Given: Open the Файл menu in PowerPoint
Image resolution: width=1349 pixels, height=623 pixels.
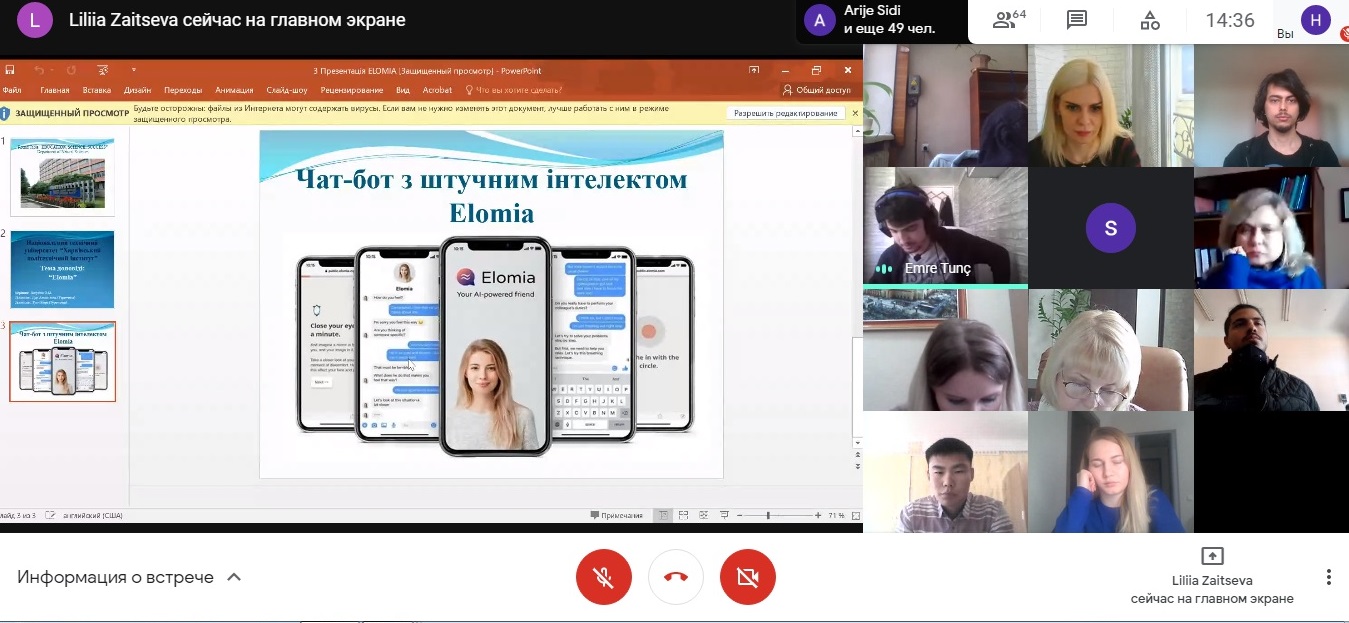Looking at the screenshot, I should pyautogui.click(x=12, y=90).
